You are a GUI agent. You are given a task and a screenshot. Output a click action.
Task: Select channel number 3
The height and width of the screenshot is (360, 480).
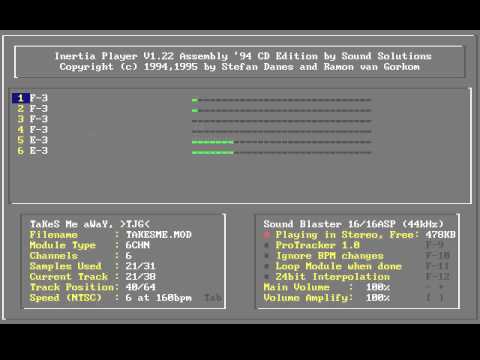coord(21,119)
